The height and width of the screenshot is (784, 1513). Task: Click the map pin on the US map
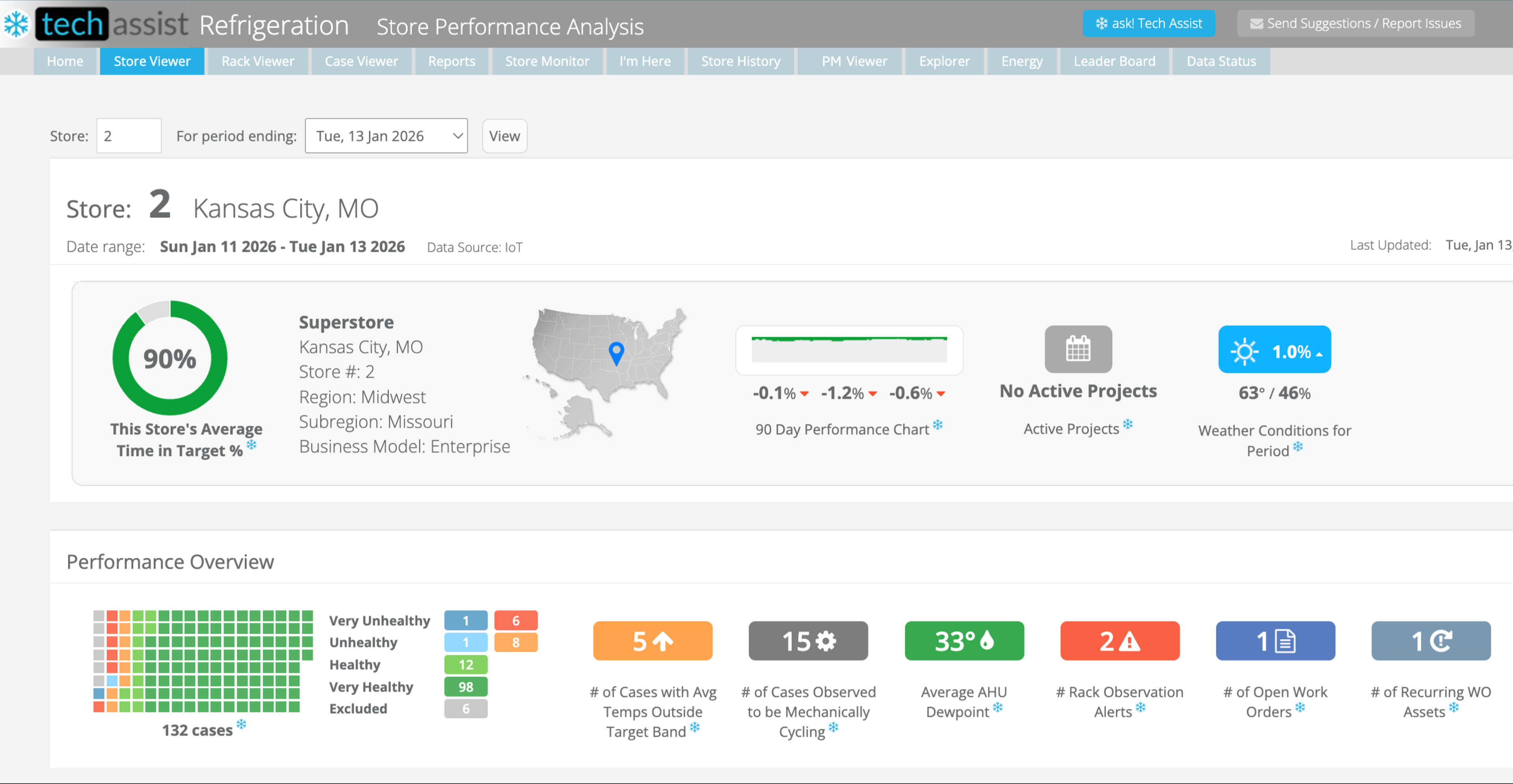615,352
